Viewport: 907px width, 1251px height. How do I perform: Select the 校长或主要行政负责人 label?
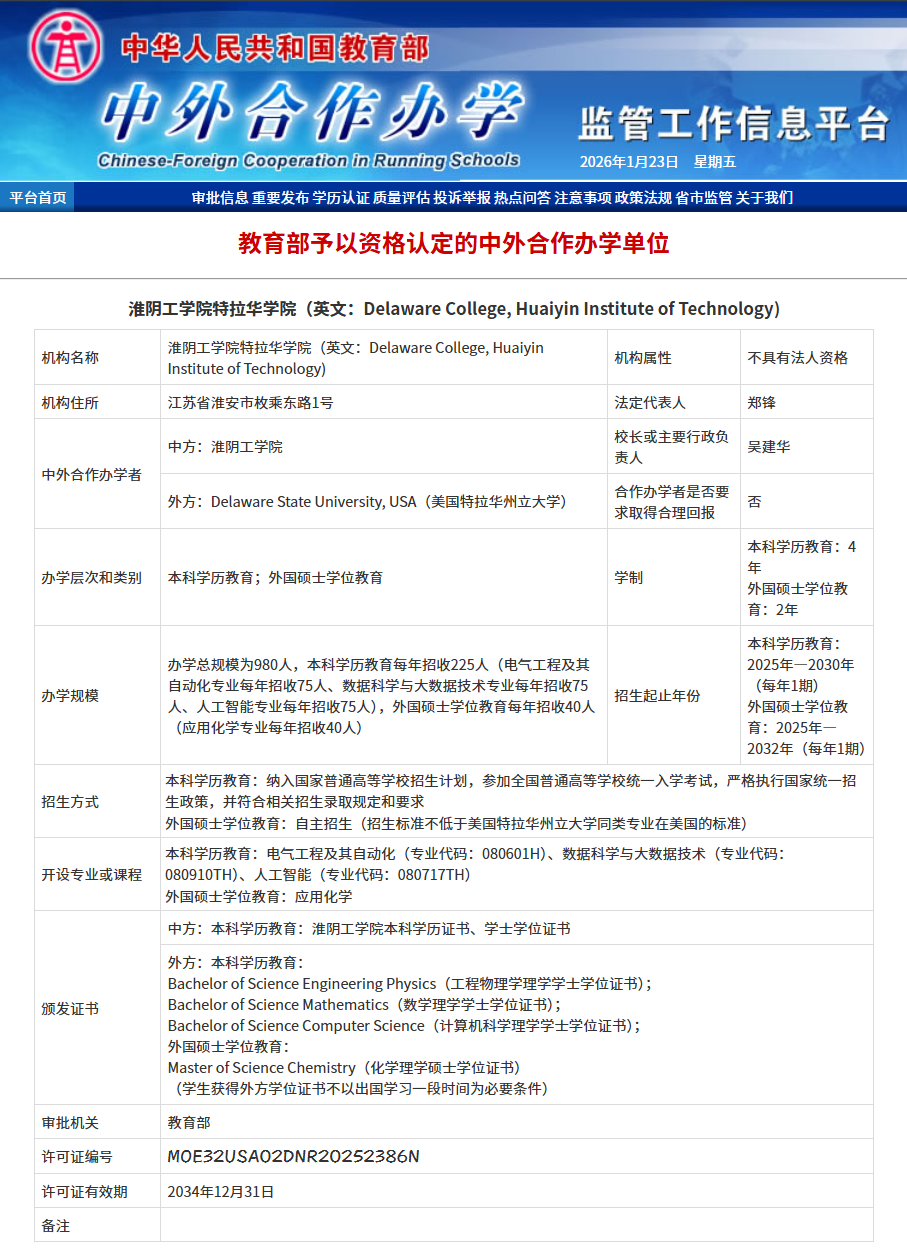(x=674, y=446)
